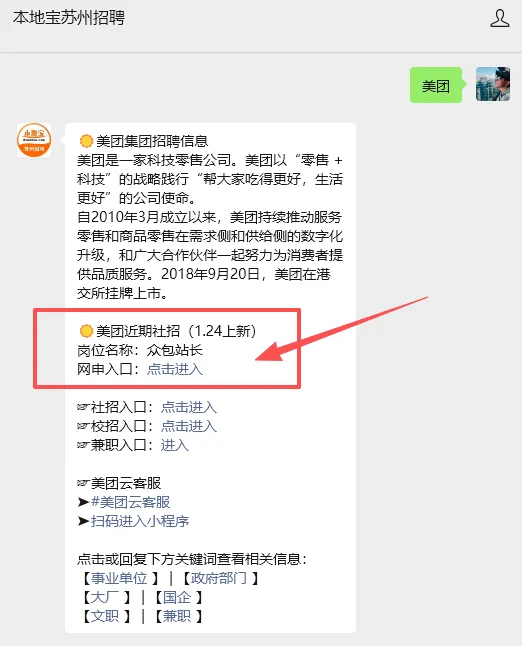Select the 事业单位 keyword link
Screen dimensions: 522x646
pyautogui.click(x=119, y=578)
